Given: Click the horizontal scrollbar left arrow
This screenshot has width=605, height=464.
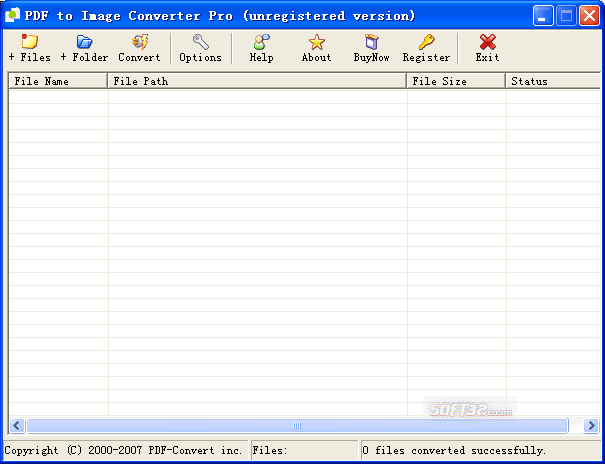Looking at the screenshot, I should point(17,425).
